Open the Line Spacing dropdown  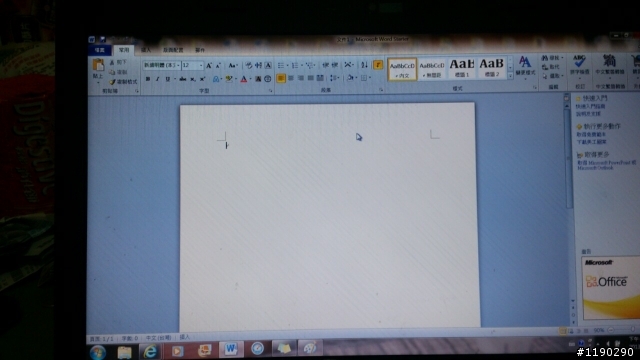pos(334,78)
